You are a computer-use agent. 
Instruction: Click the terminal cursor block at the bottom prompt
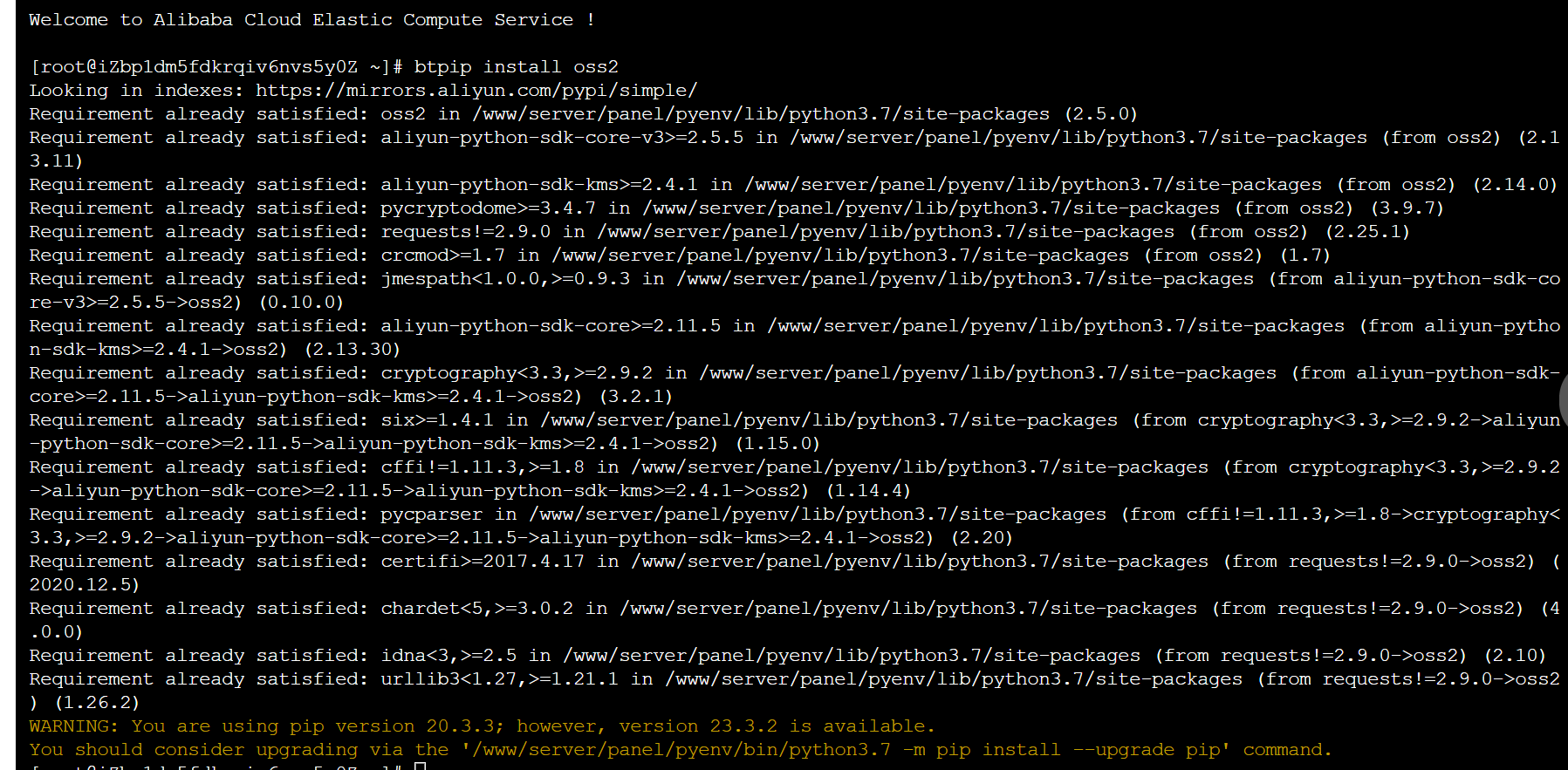click(x=420, y=767)
